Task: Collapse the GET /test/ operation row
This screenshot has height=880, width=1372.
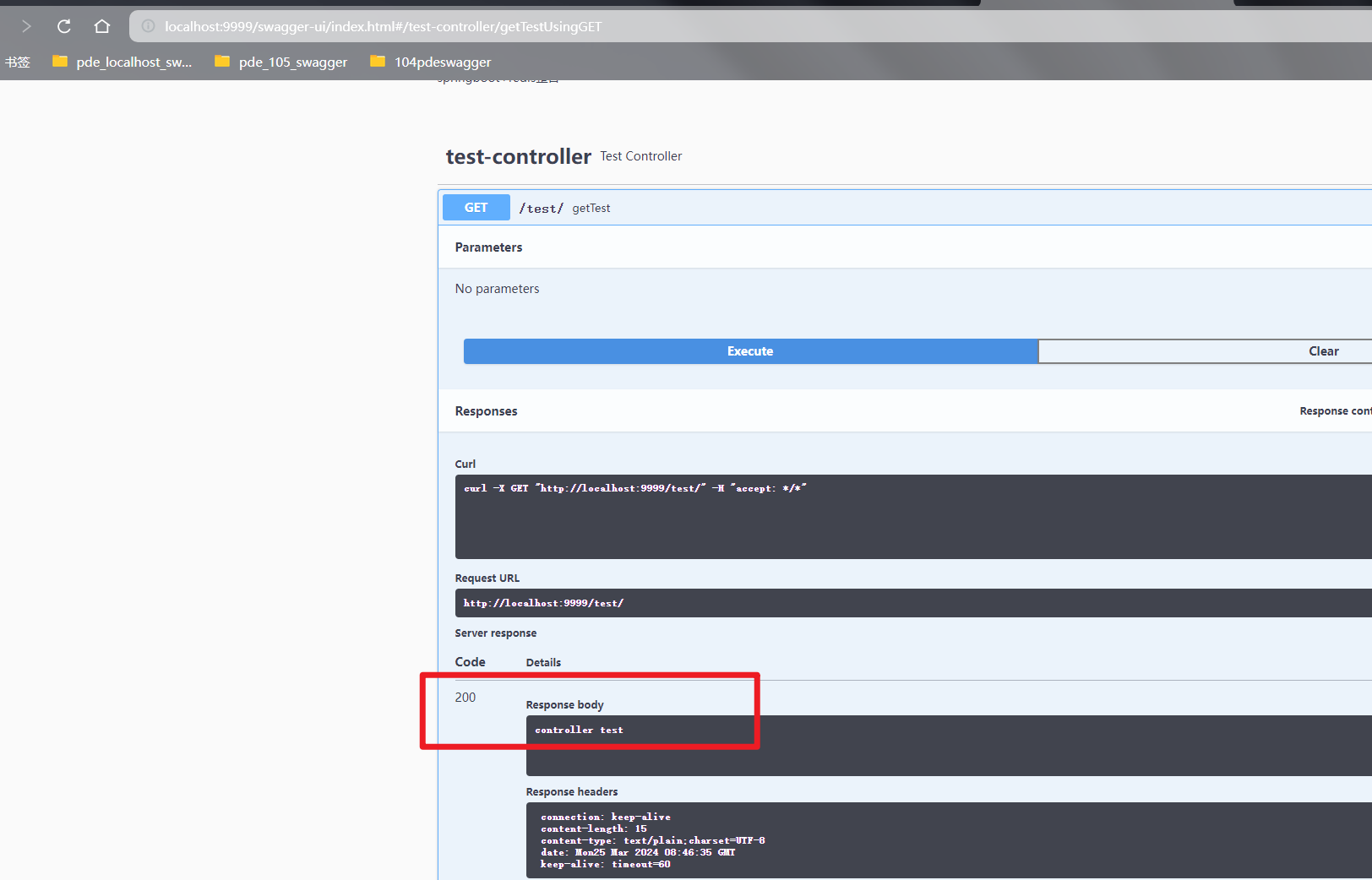Action: click(905, 208)
